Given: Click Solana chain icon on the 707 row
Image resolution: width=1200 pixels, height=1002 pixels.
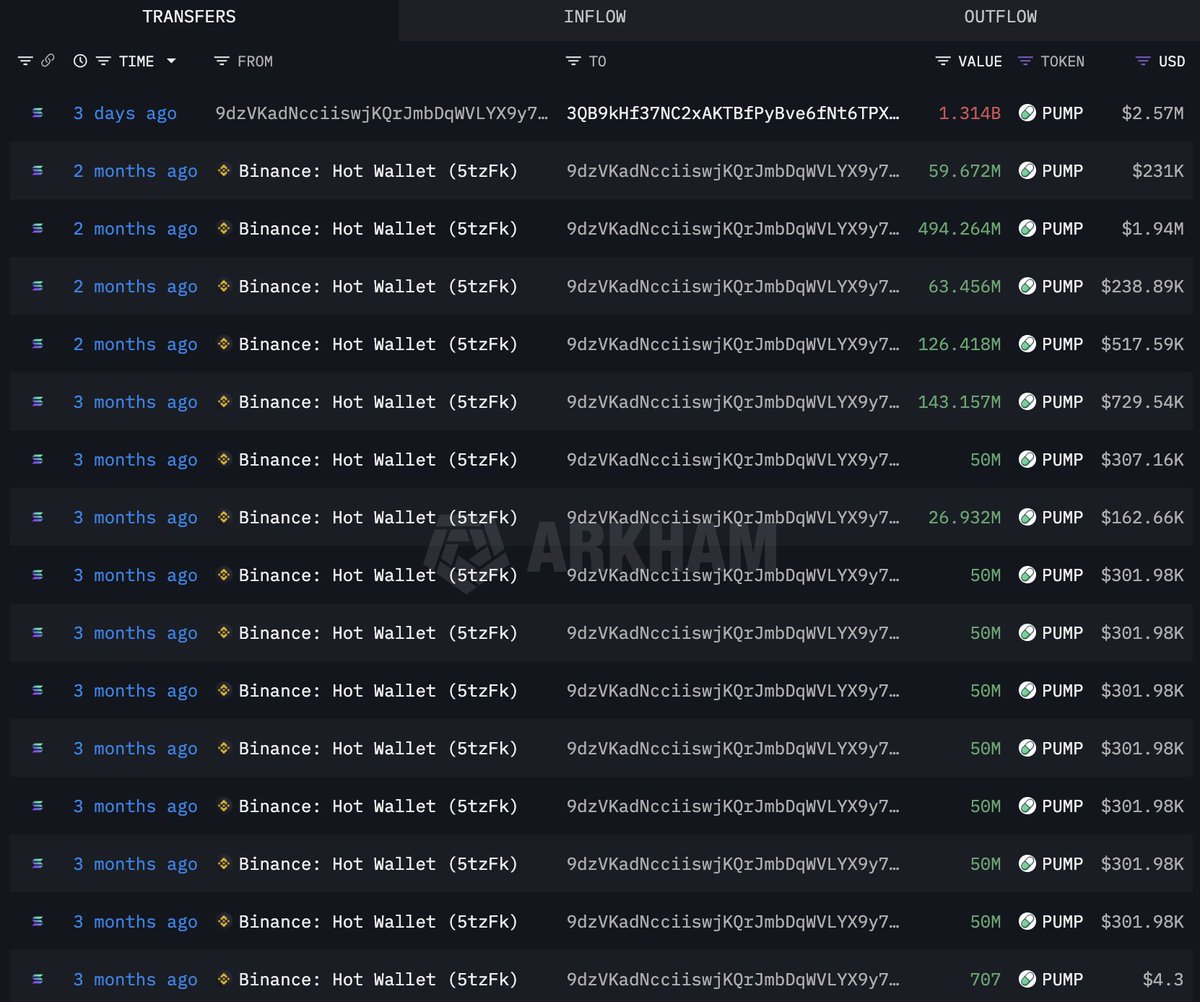Looking at the screenshot, I should coord(38,979).
